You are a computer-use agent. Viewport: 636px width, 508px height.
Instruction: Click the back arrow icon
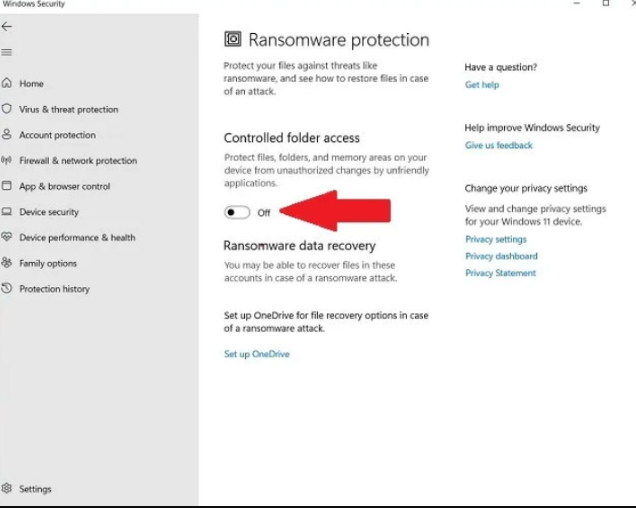(x=8, y=27)
